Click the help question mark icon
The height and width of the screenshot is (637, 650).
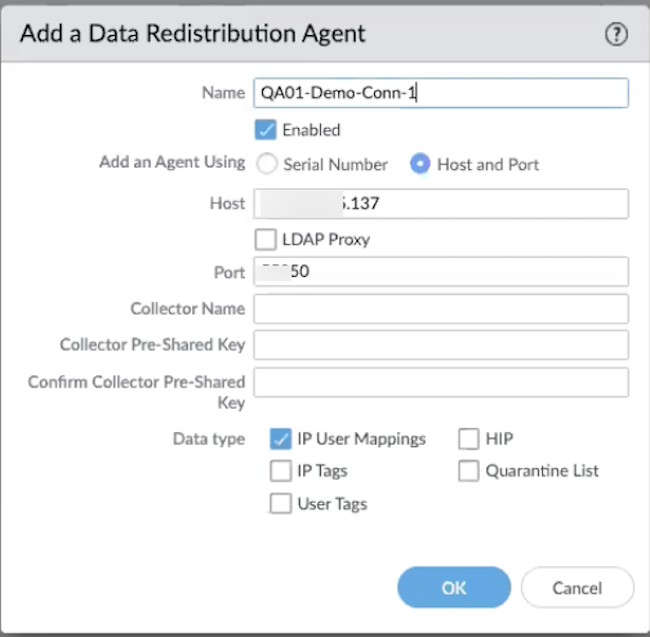(616, 34)
